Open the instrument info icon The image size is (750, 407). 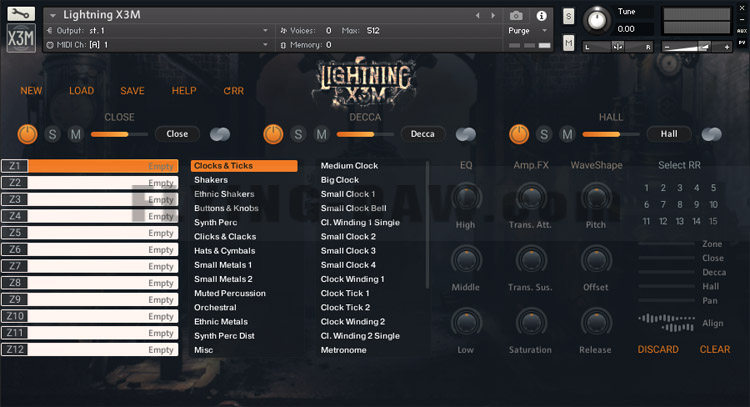[x=541, y=16]
